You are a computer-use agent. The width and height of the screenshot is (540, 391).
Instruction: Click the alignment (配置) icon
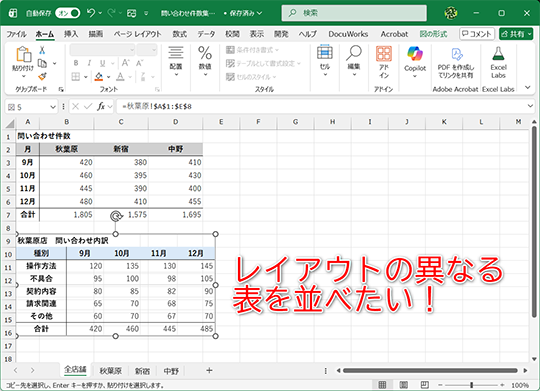(176, 52)
